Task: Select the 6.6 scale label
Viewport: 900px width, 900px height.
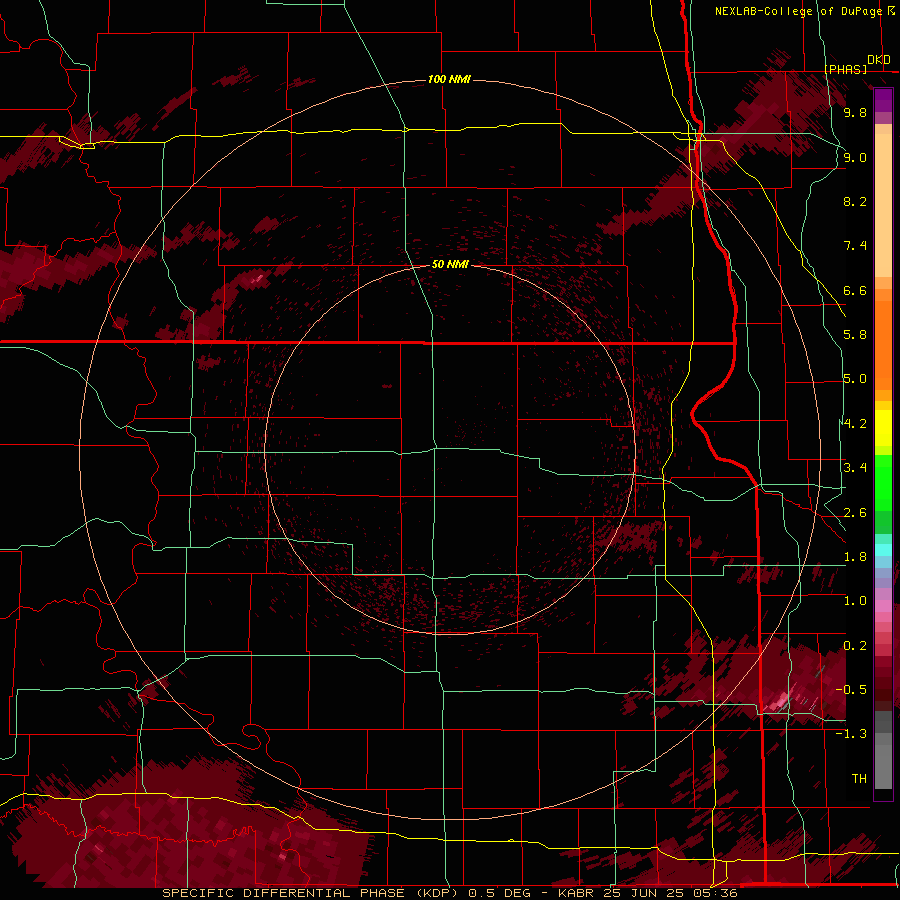Action: pos(855,290)
